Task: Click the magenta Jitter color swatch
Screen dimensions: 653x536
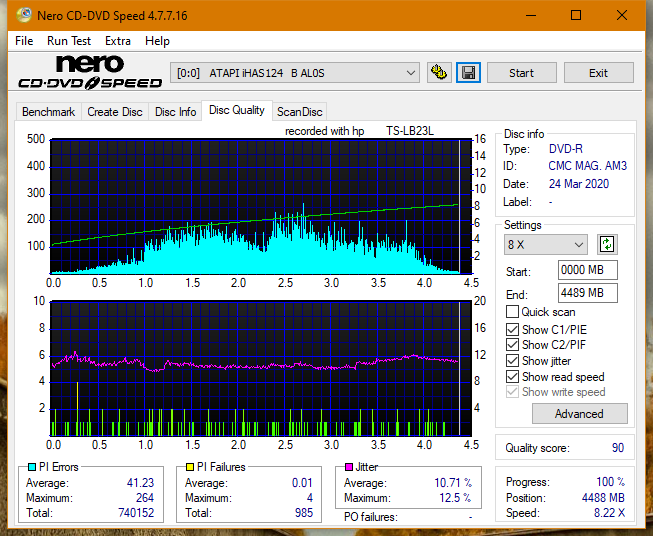Action: [349, 467]
